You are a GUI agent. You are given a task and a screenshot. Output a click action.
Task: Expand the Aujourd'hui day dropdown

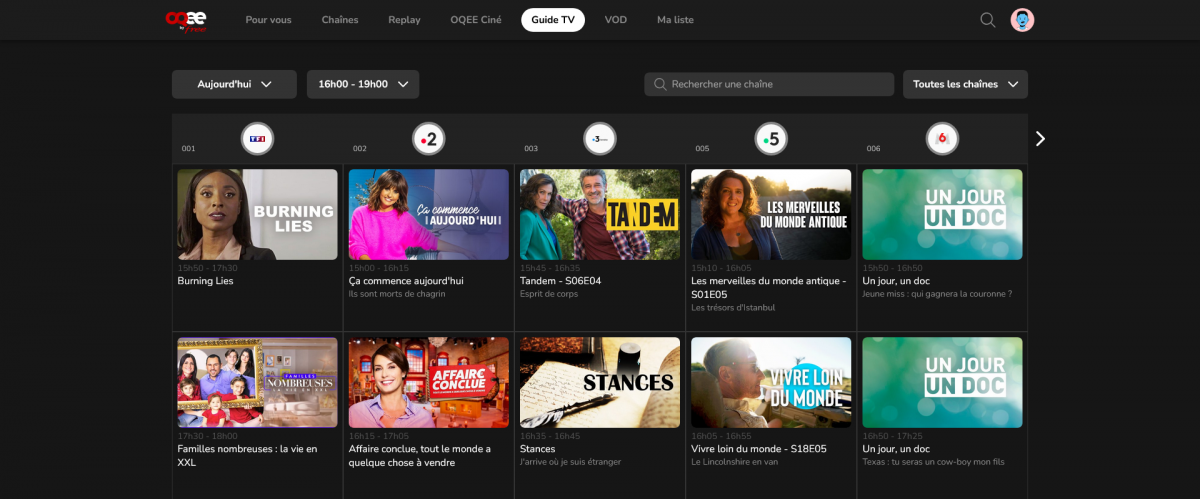point(234,84)
